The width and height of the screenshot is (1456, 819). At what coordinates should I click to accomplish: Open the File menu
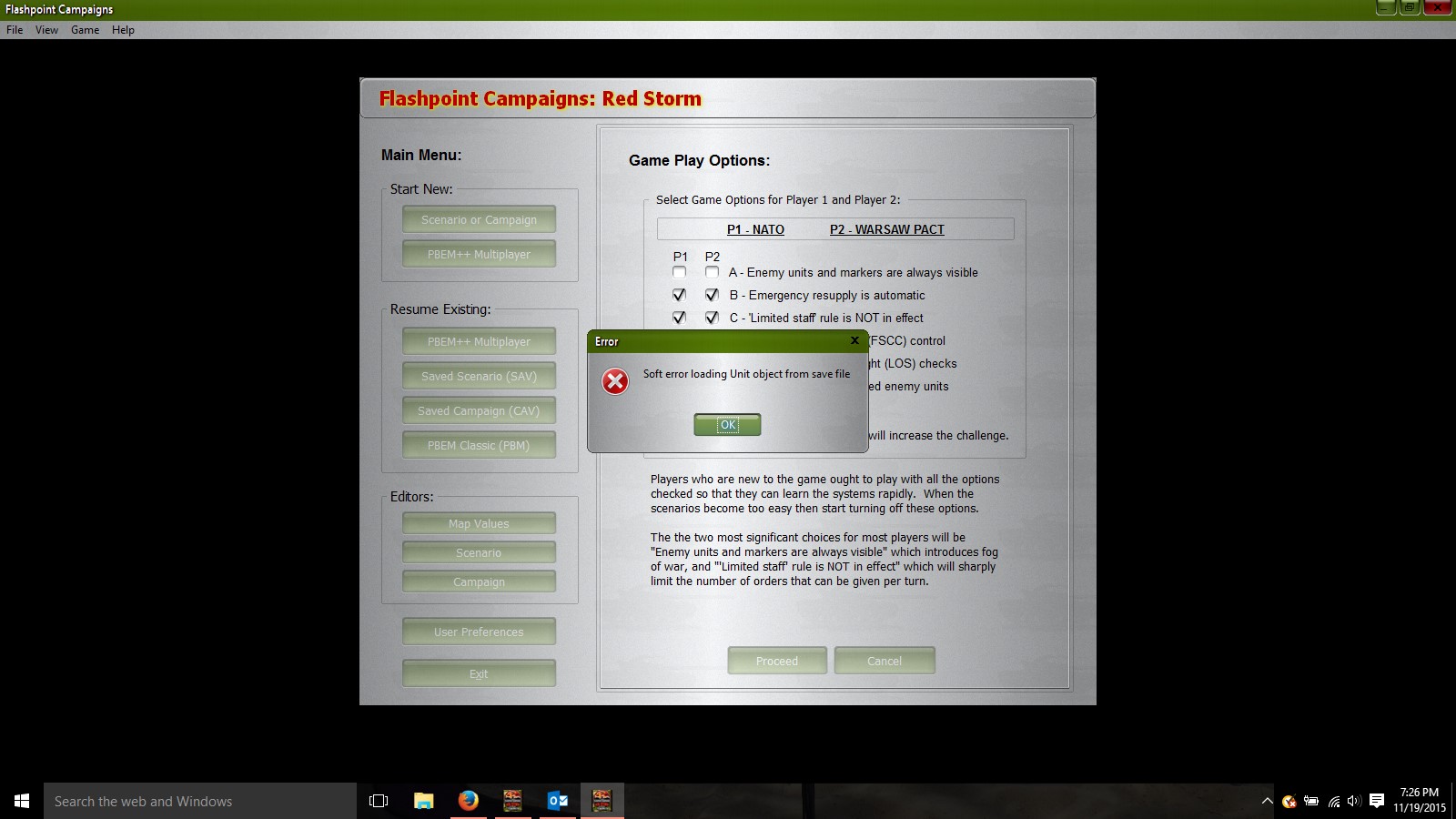click(x=15, y=30)
